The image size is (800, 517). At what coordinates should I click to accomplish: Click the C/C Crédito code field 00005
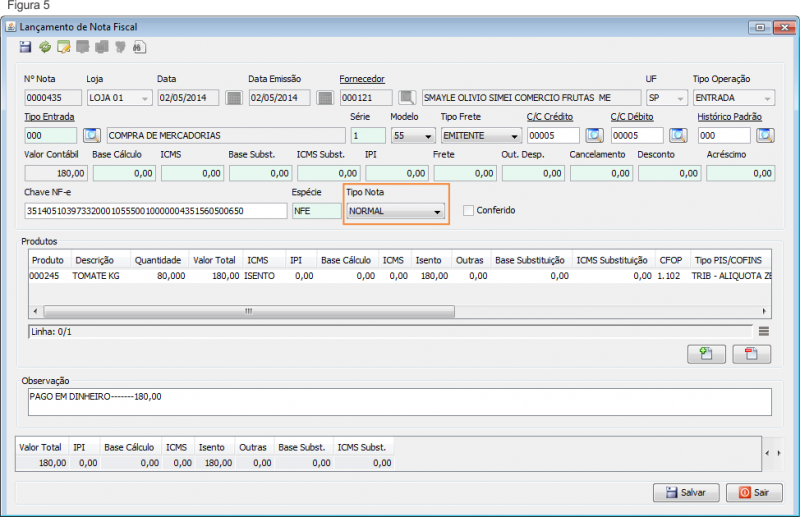click(x=553, y=136)
